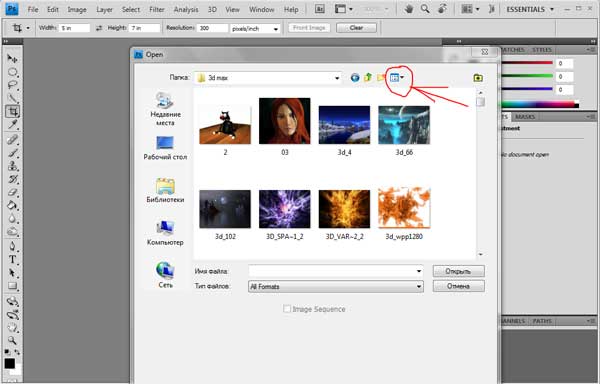Open the Filter menu
This screenshot has width=600, height=384.
(x=157, y=10)
